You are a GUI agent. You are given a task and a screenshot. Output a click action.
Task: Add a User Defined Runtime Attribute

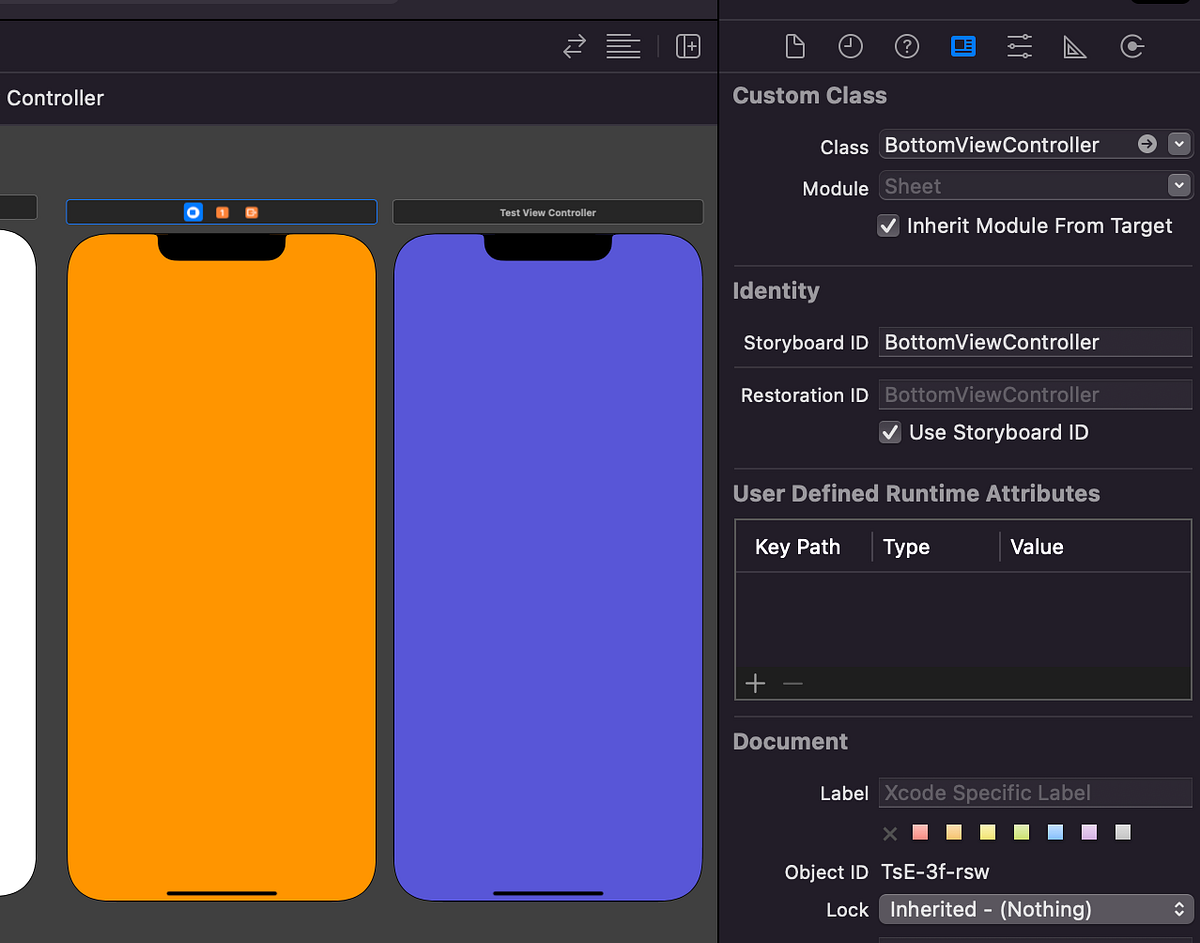coord(755,683)
